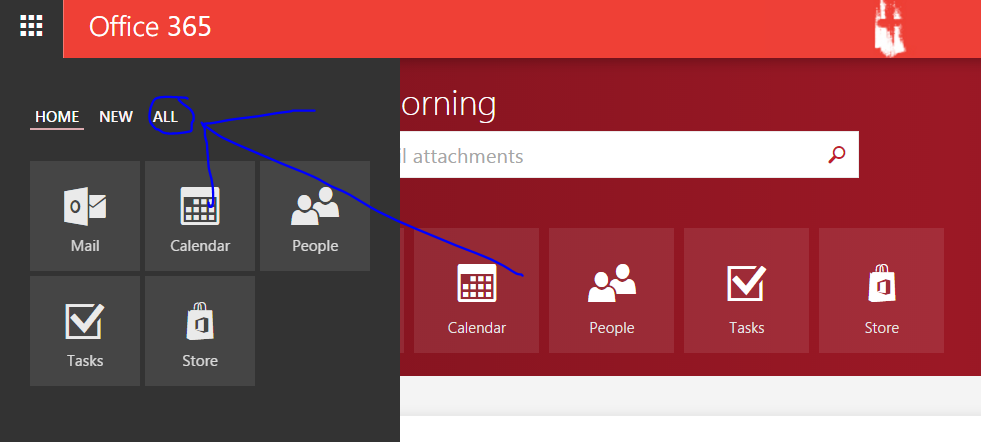The width and height of the screenshot is (981, 442).
Task: Click Store tile on the red main page
Action: (881, 290)
